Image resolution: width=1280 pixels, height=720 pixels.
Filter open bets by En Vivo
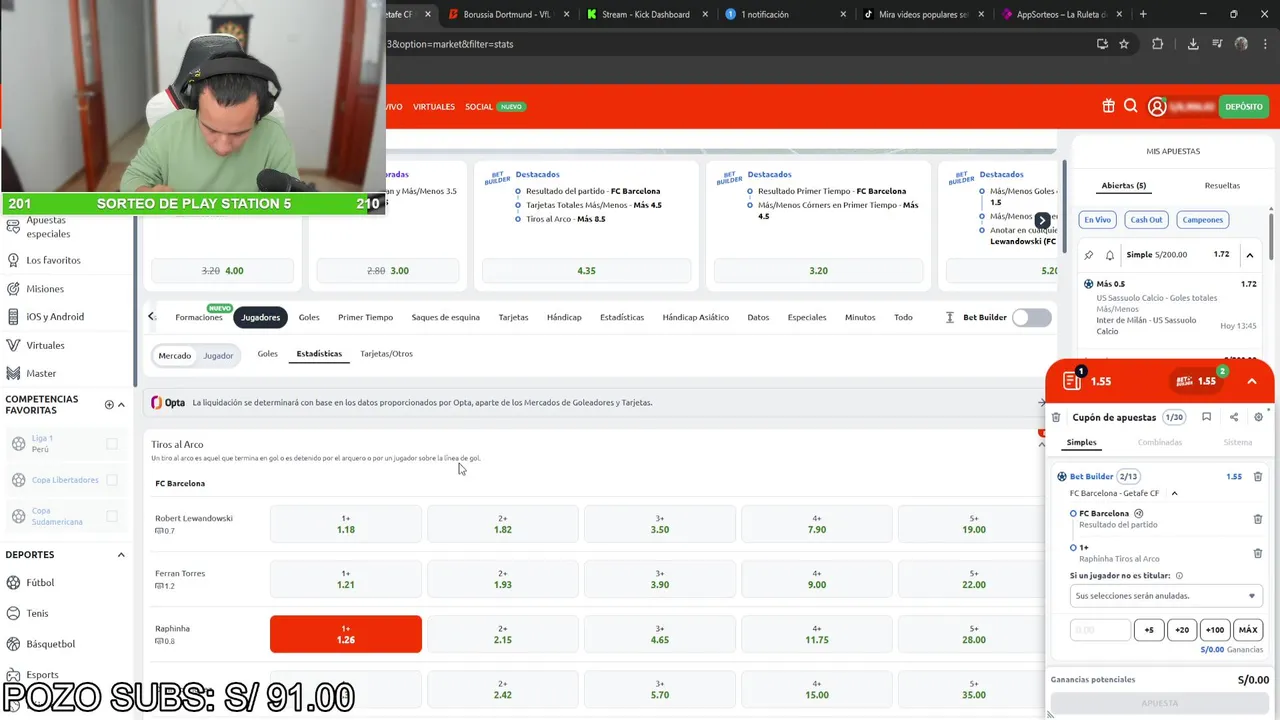[x=1097, y=220]
